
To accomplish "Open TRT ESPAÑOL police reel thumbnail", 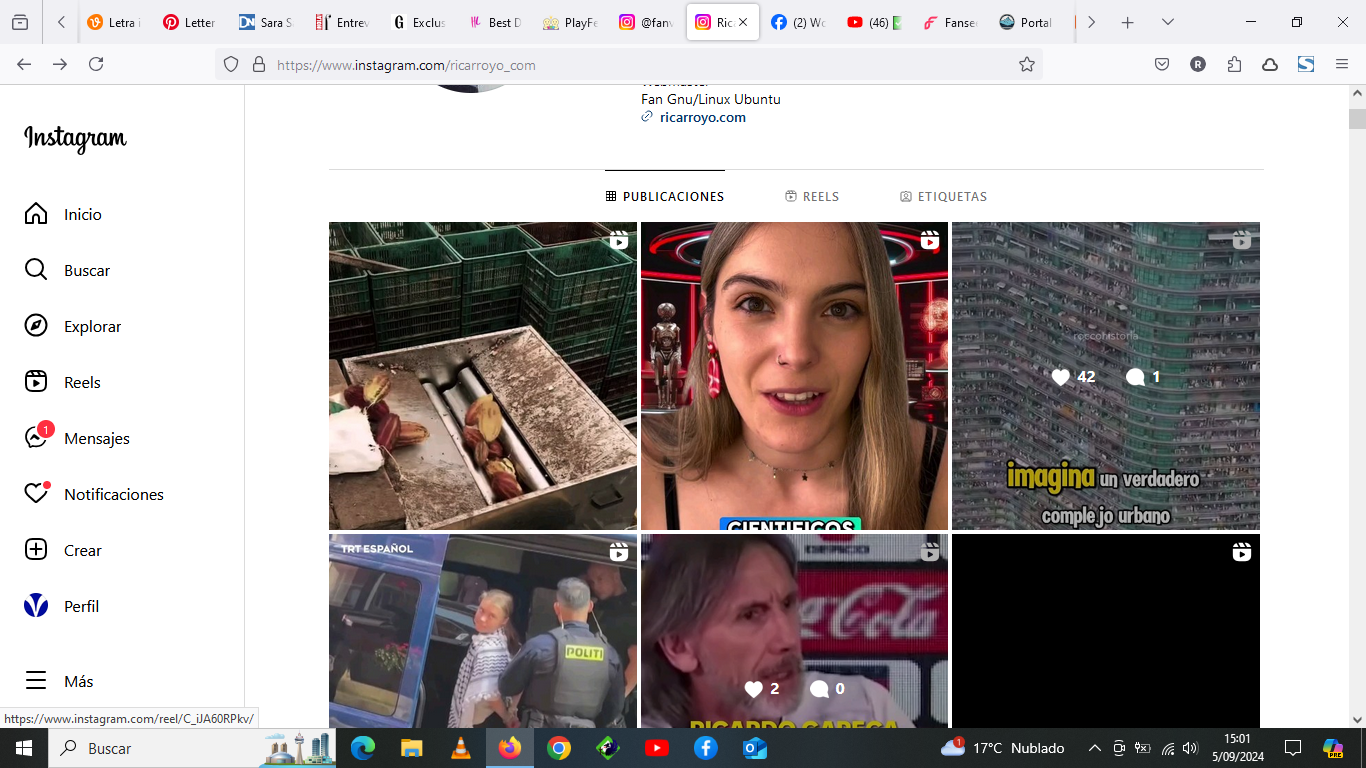I will 483,631.
